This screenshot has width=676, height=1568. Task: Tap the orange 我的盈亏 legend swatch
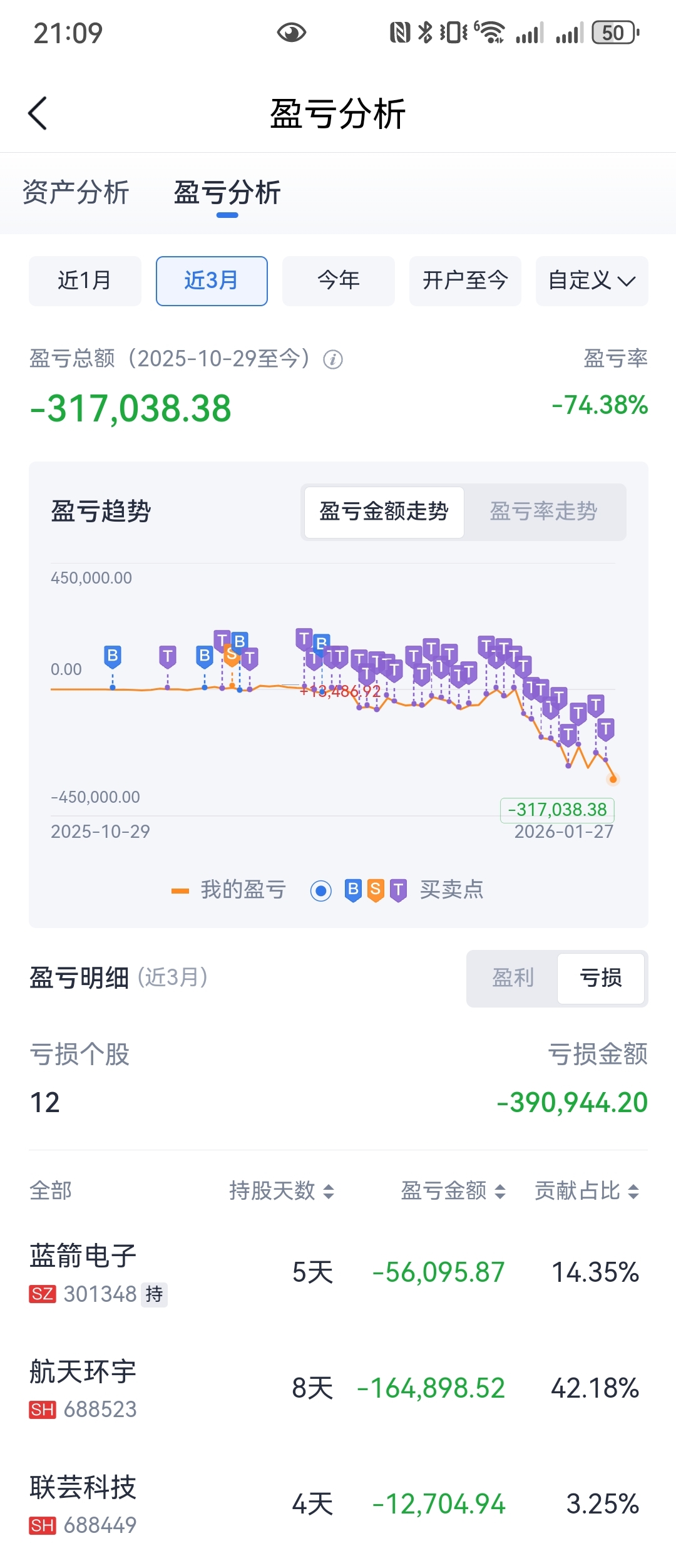[x=180, y=890]
